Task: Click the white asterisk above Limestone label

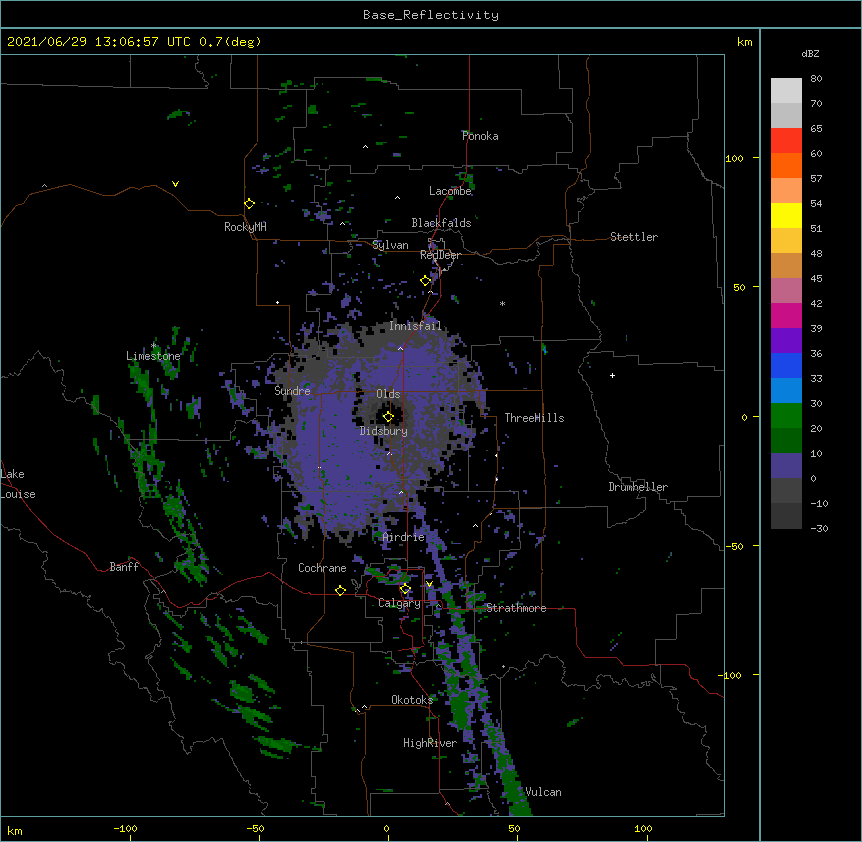Action: [153, 346]
